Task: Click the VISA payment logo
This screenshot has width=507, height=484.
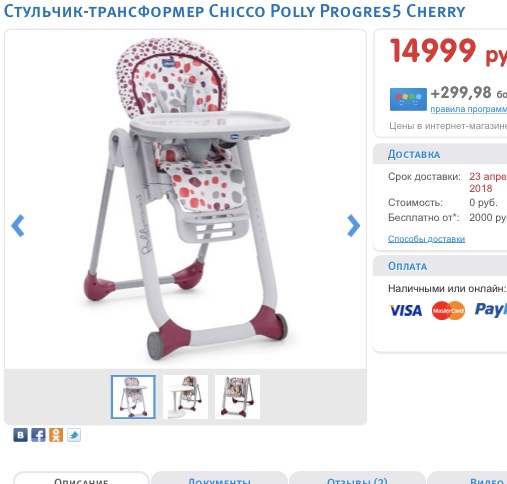Action: pos(406,310)
